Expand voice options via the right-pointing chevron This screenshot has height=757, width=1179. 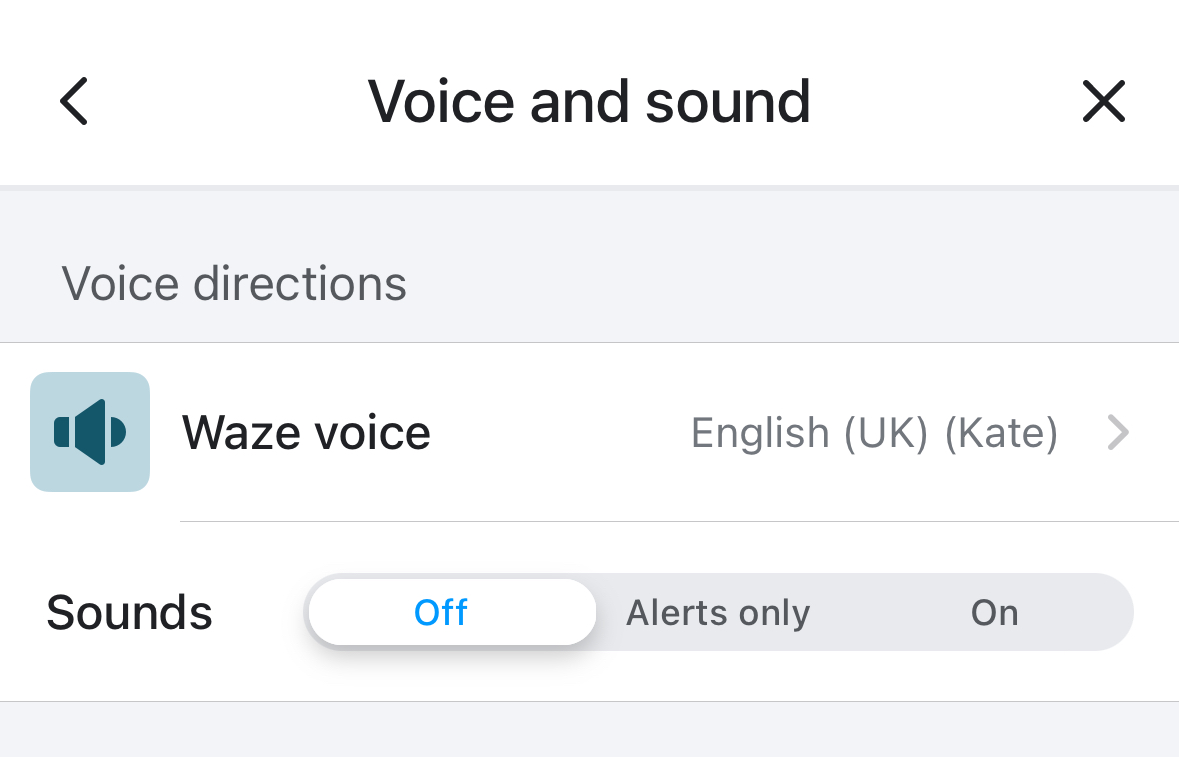tap(1118, 432)
